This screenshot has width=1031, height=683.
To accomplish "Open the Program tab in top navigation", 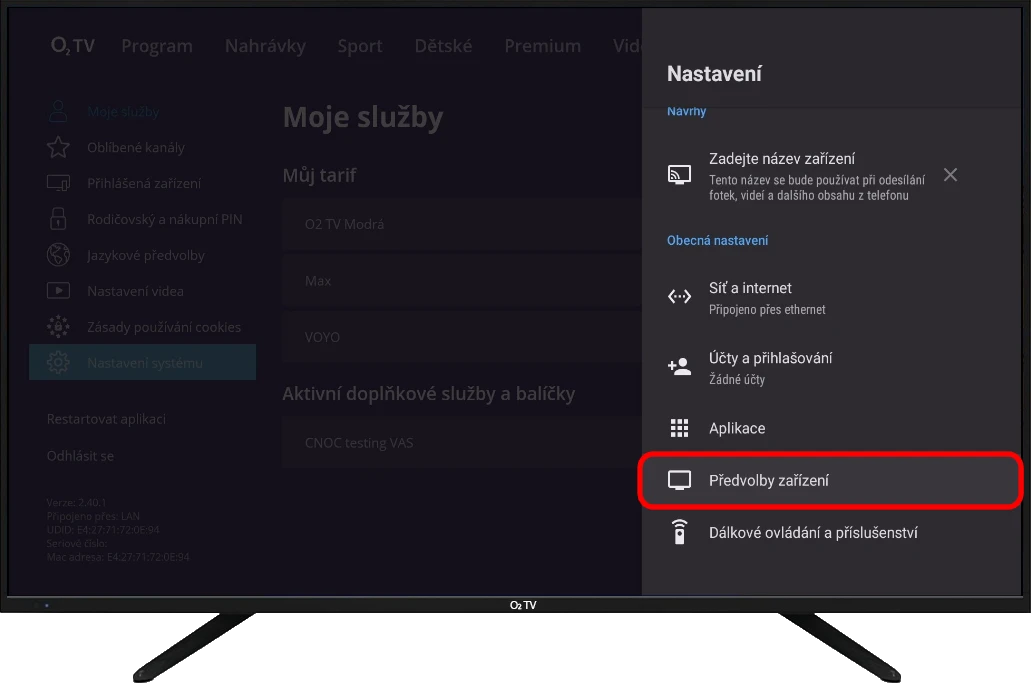I will tap(157, 46).
